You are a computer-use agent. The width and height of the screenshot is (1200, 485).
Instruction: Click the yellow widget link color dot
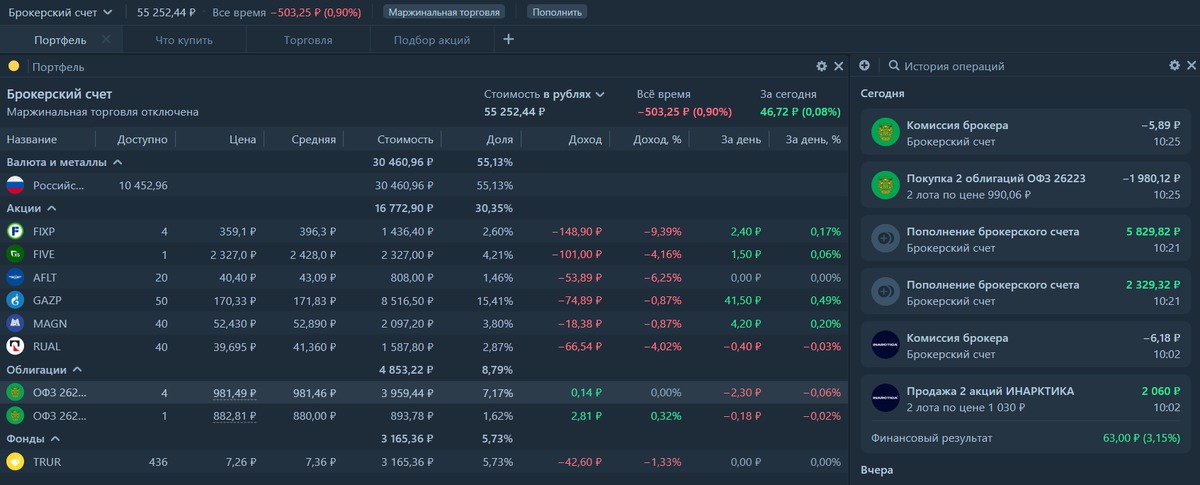pyautogui.click(x=14, y=66)
